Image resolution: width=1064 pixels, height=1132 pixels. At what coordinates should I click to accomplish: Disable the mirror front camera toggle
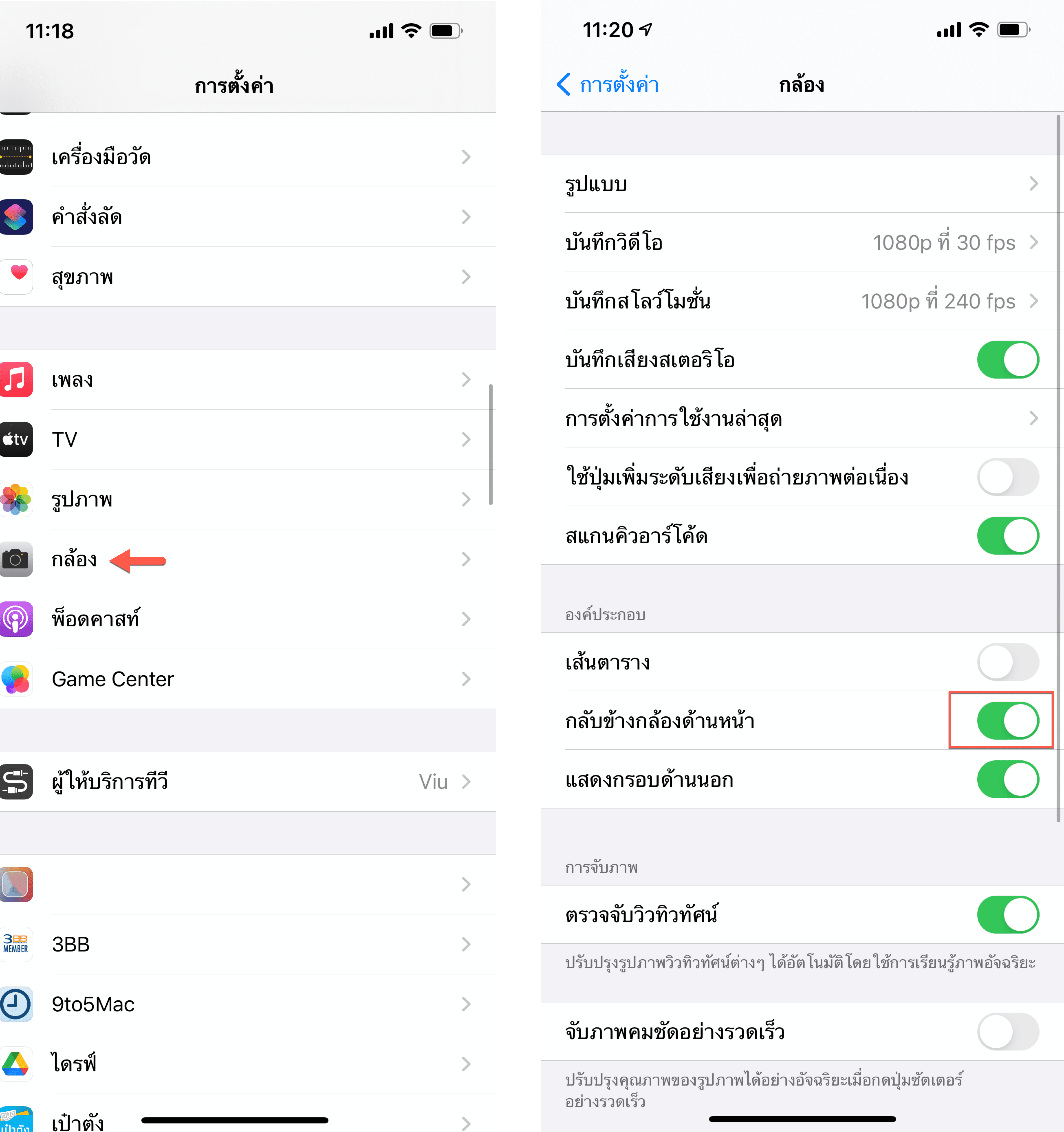tap(1008, 720)
